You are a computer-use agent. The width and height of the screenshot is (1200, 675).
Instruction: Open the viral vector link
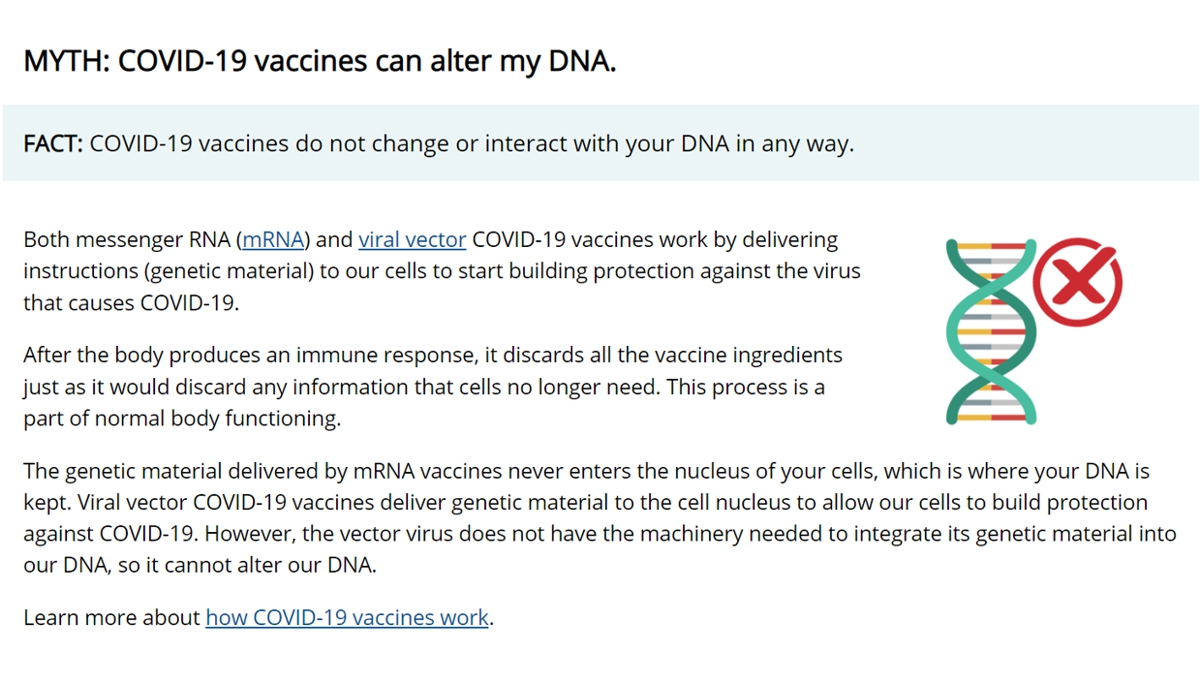pos(412,240)
